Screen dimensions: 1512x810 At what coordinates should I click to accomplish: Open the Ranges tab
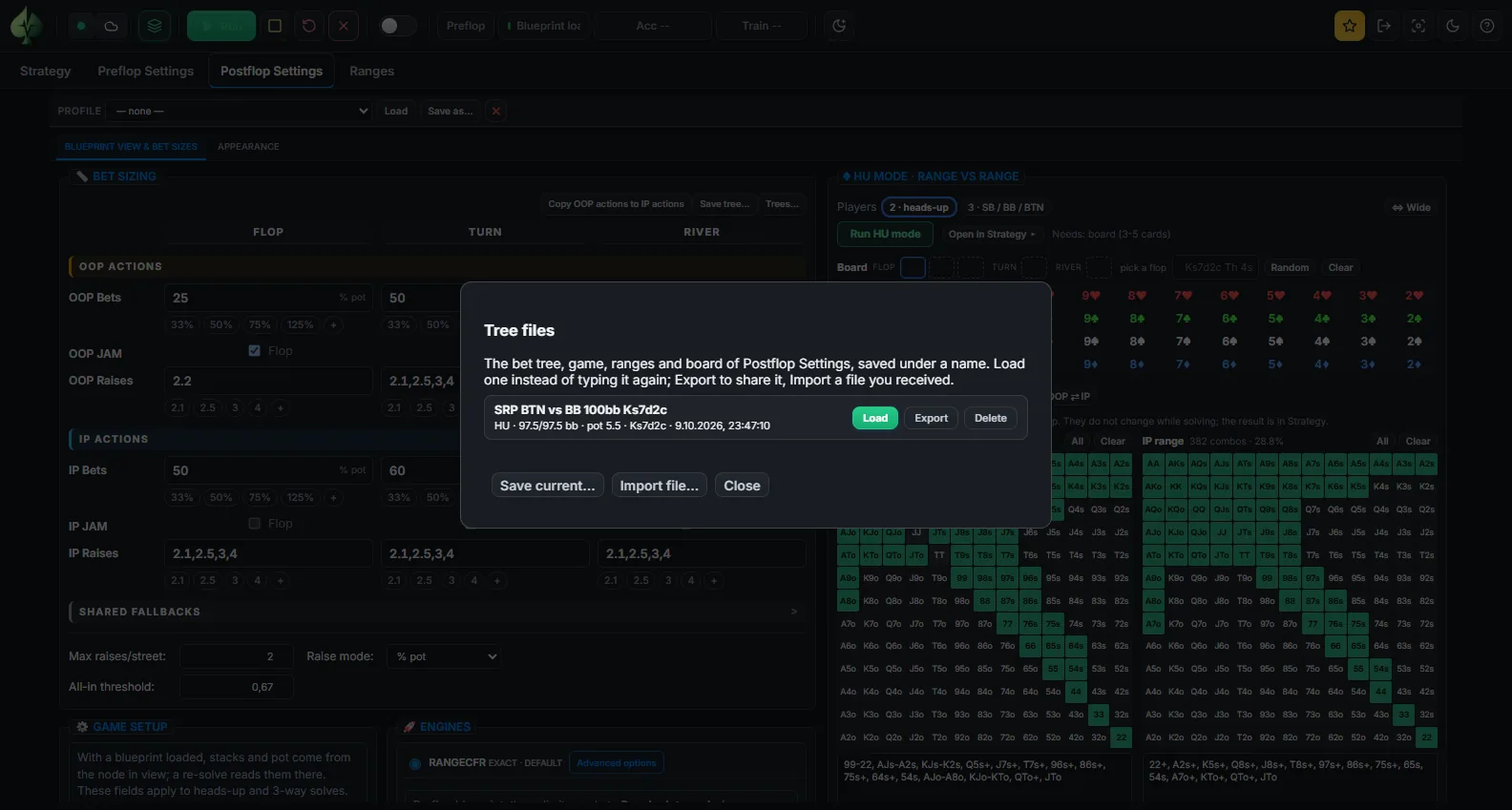[x=371, y=71]
